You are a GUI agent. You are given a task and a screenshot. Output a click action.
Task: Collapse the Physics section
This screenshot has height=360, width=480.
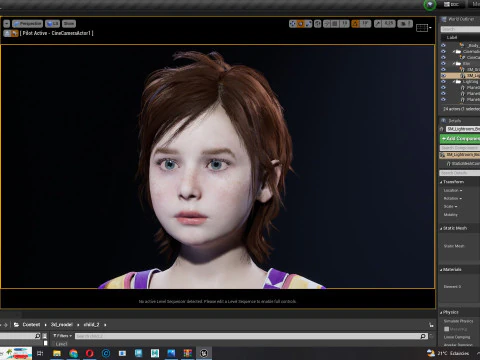point(441,312)
